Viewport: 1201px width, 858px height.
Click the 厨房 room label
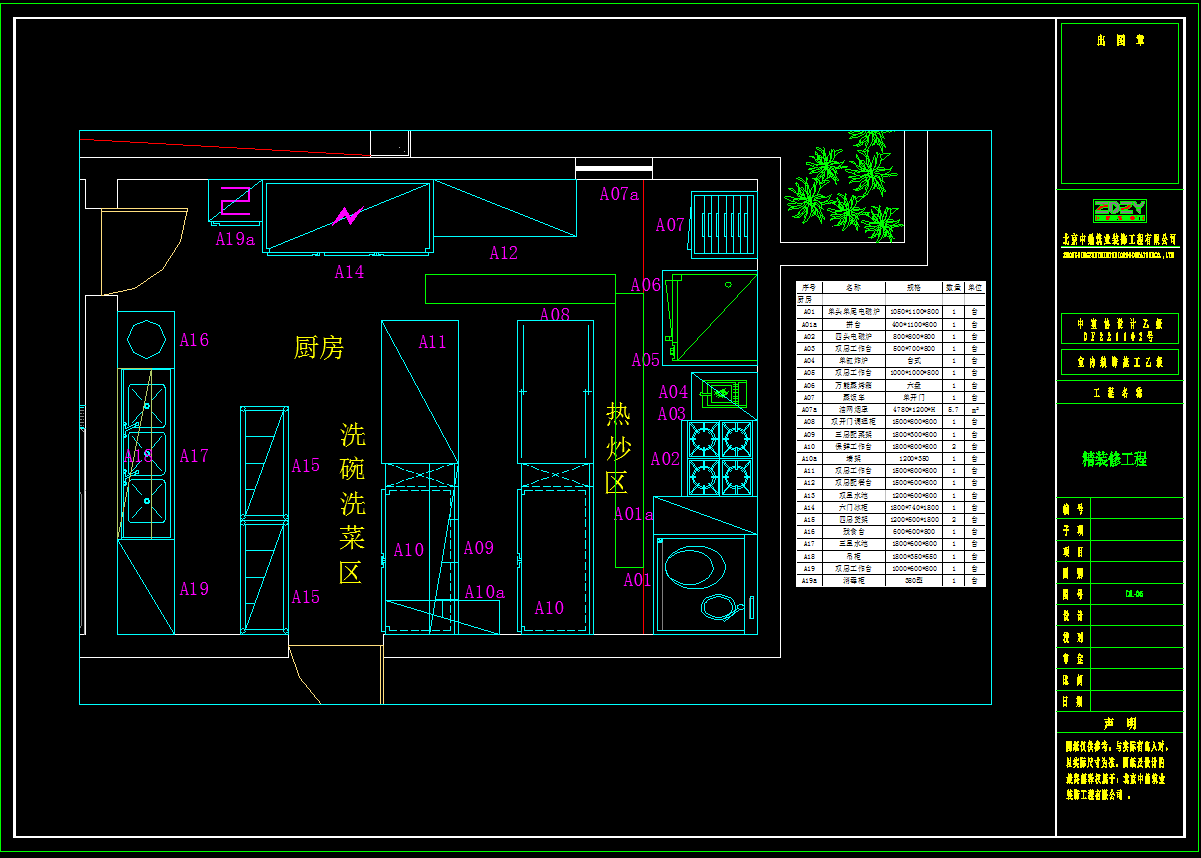click(x=319, y=348)
